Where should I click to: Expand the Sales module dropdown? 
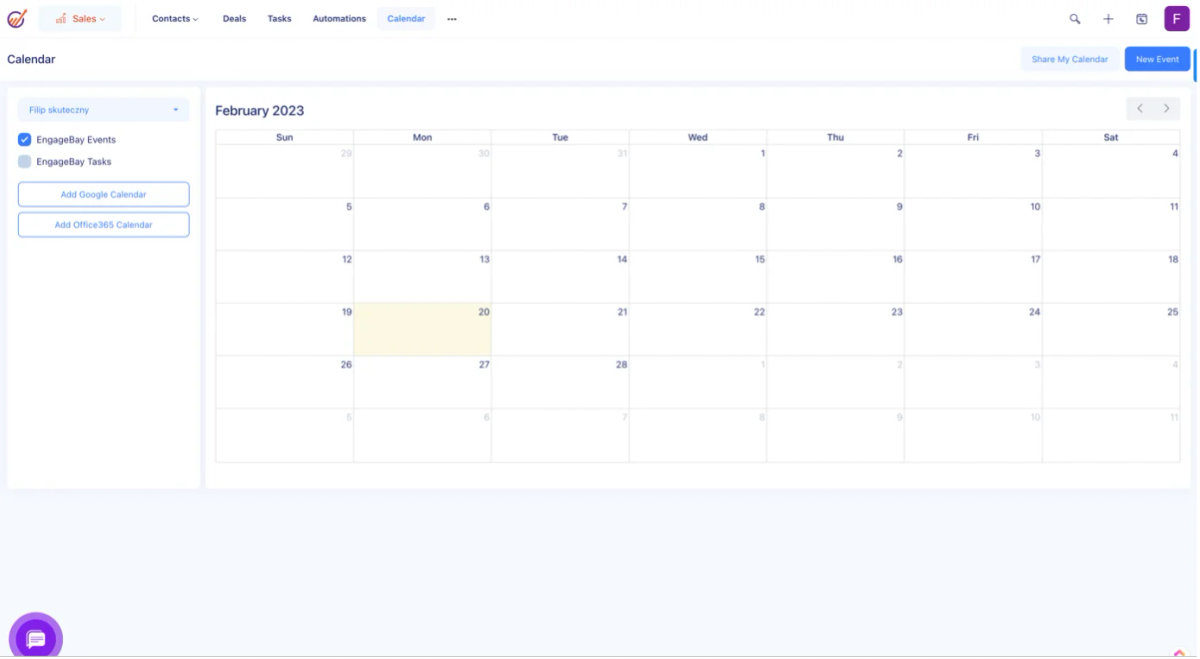(x=80, y=19)
